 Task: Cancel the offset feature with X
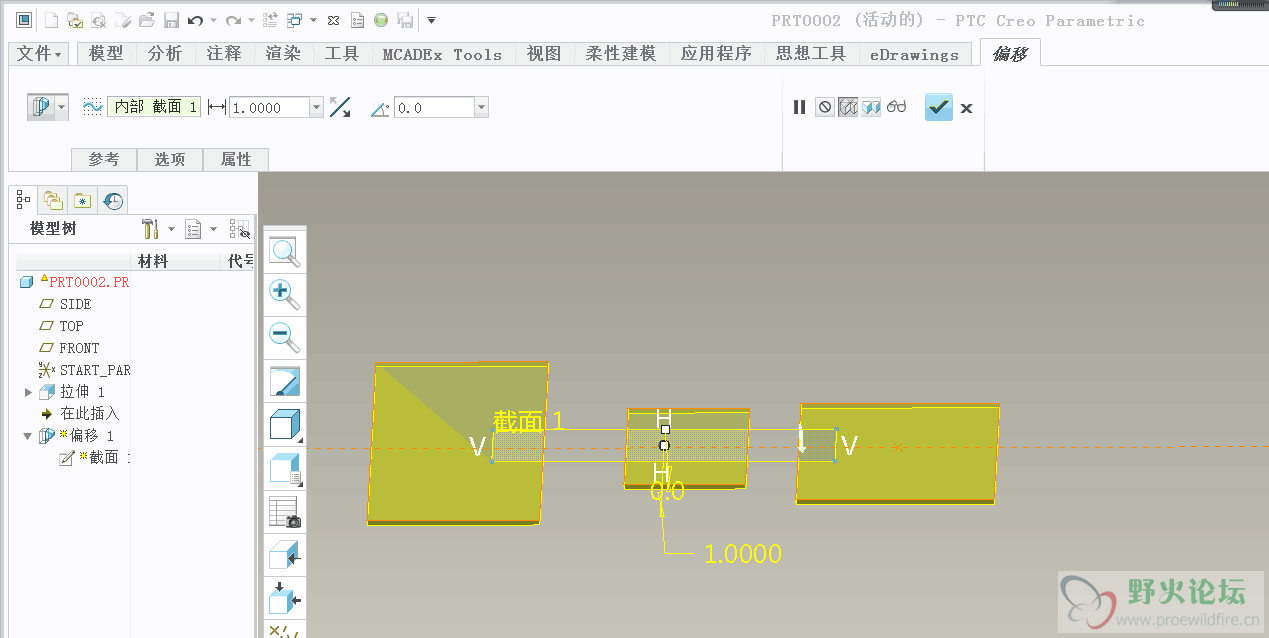coord(966,108)
